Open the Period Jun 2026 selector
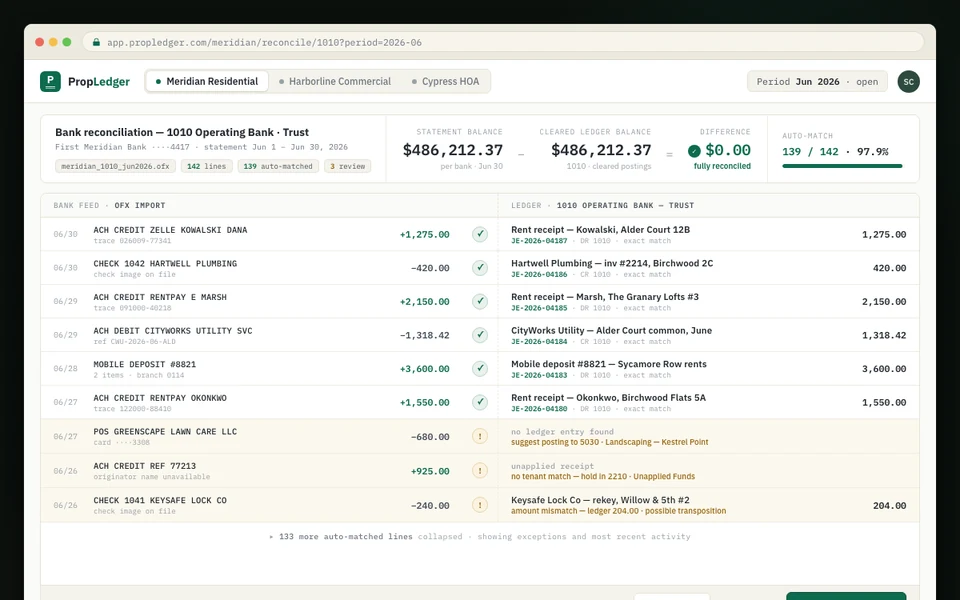This screenshot has width=960, height=600. coord(817,81)
